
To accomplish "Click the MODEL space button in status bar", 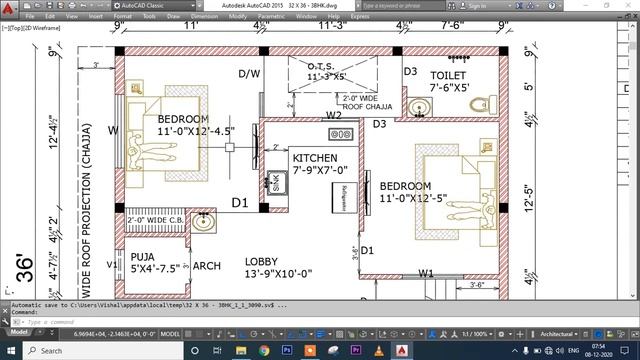I will (170, 334).
